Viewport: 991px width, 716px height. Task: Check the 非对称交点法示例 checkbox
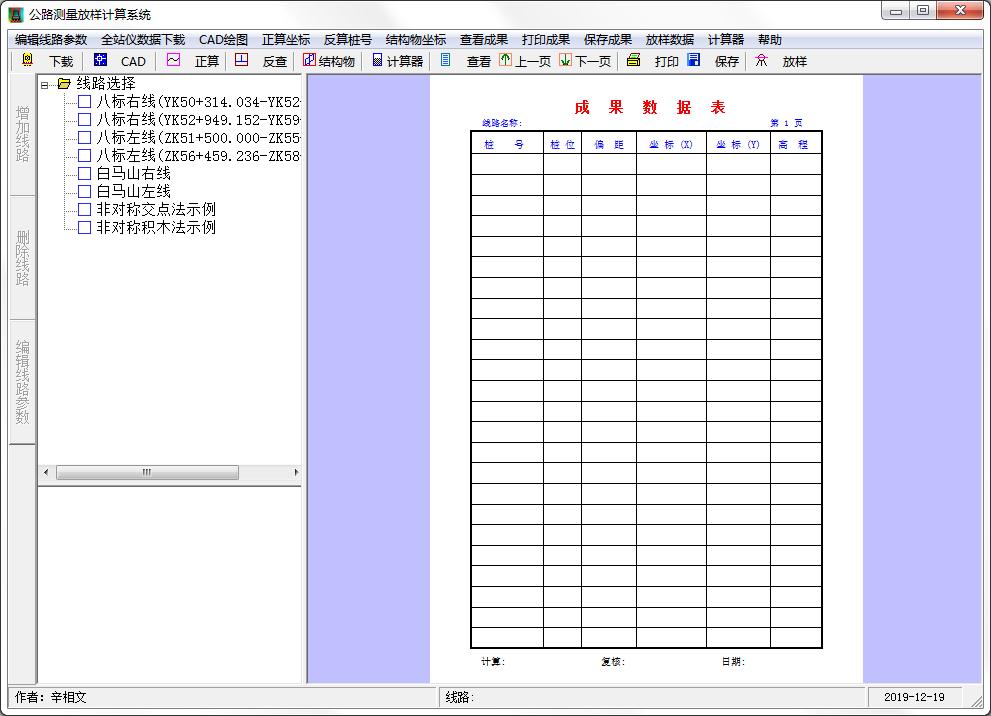pos(84,209)
